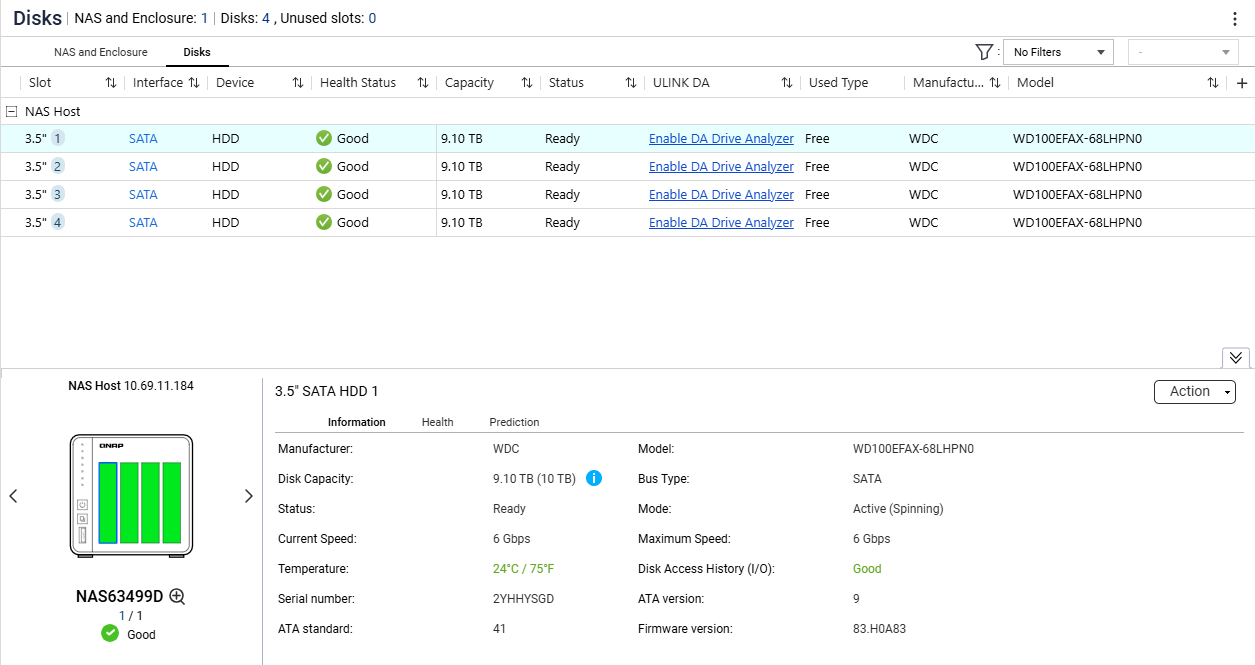Click the SATA link for disk 3
Viewport: 1255px width, 665px height.
click(143, 195)
